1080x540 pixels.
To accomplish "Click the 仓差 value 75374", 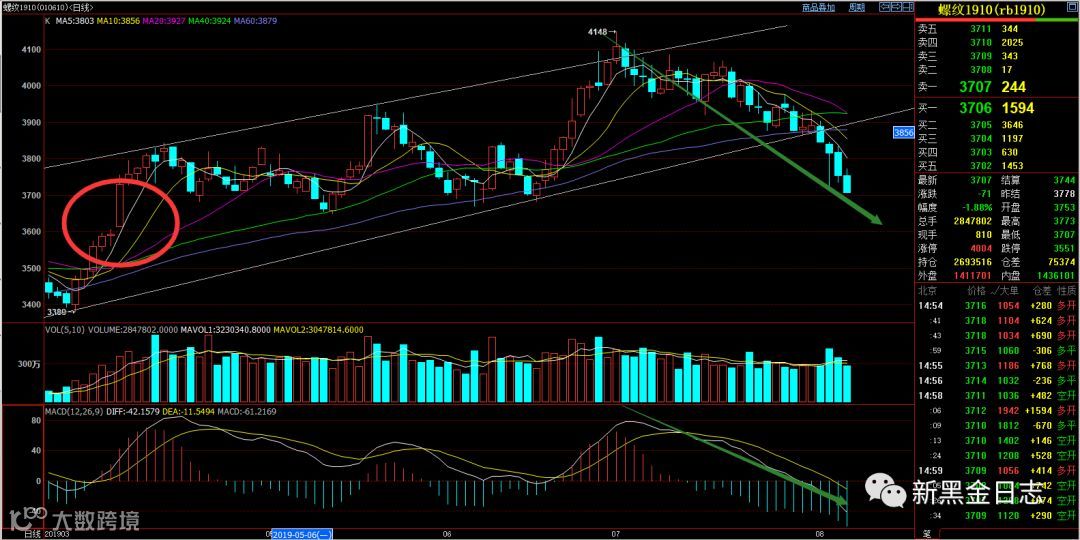I will click(x=1062, y=262).
